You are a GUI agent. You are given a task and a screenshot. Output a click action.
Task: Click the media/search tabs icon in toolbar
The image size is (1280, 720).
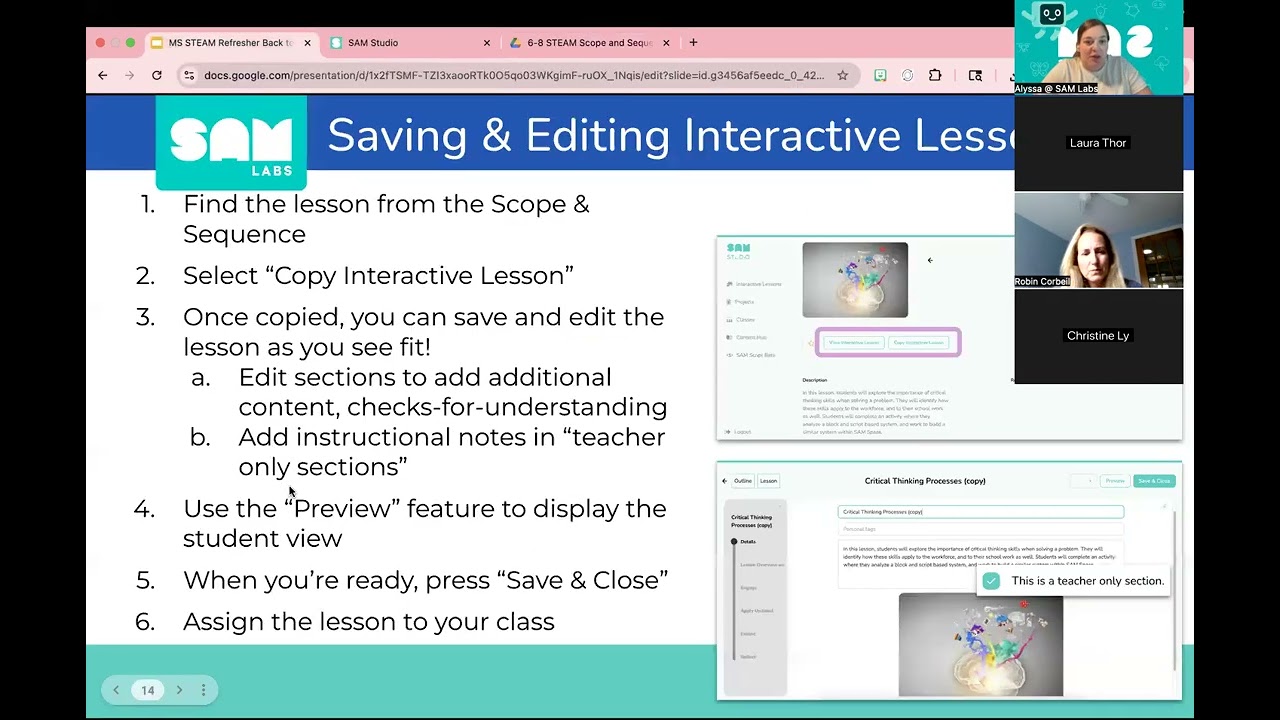click(x=975, y=75)
